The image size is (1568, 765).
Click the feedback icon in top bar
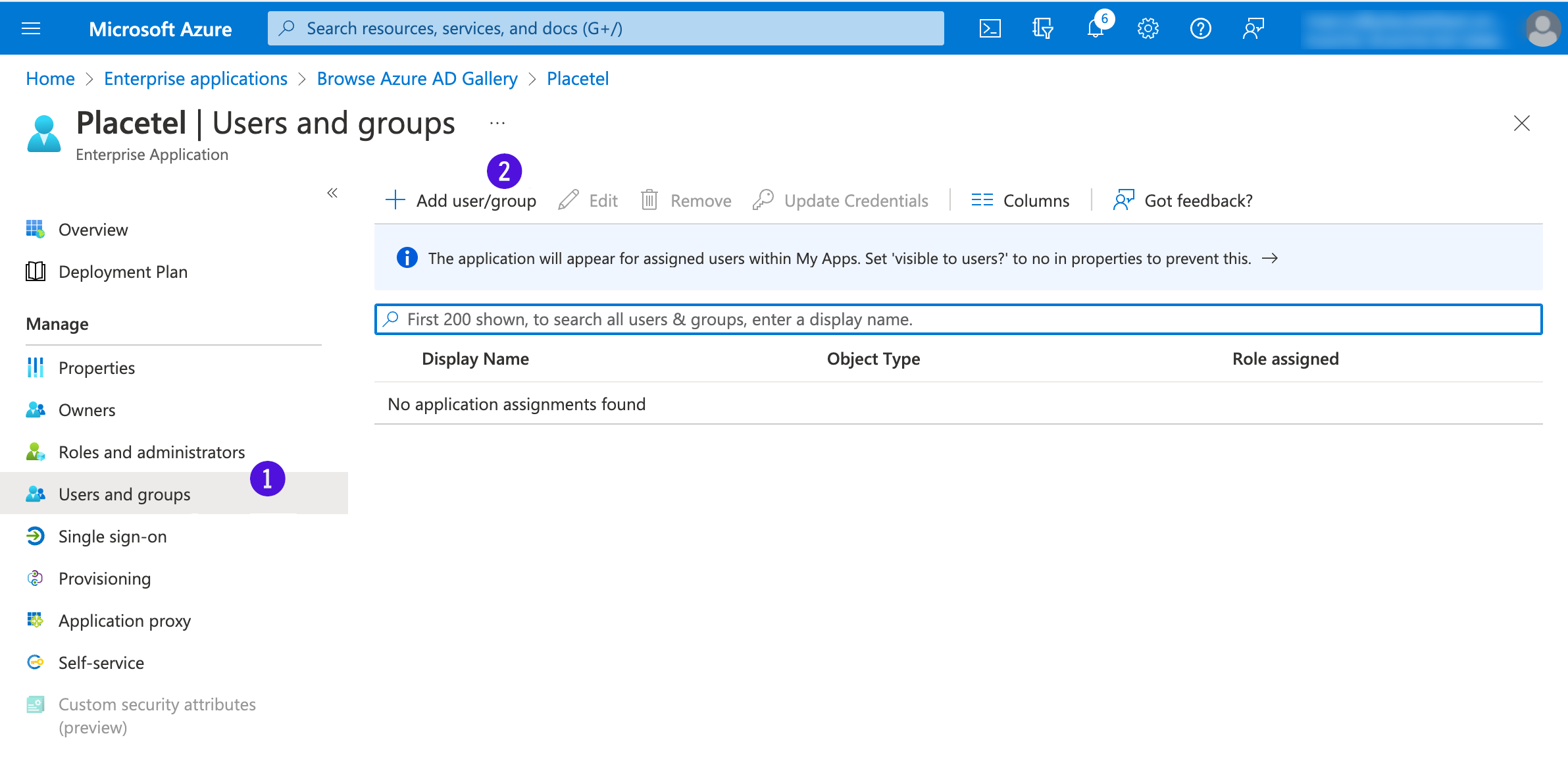(1253, 28)
